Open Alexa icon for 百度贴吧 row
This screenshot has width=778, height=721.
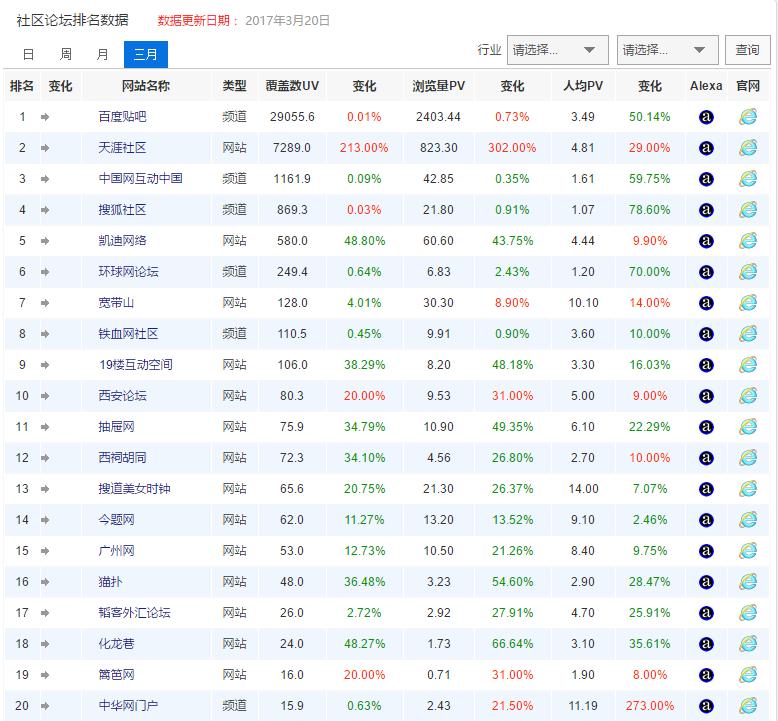(706, 117)
